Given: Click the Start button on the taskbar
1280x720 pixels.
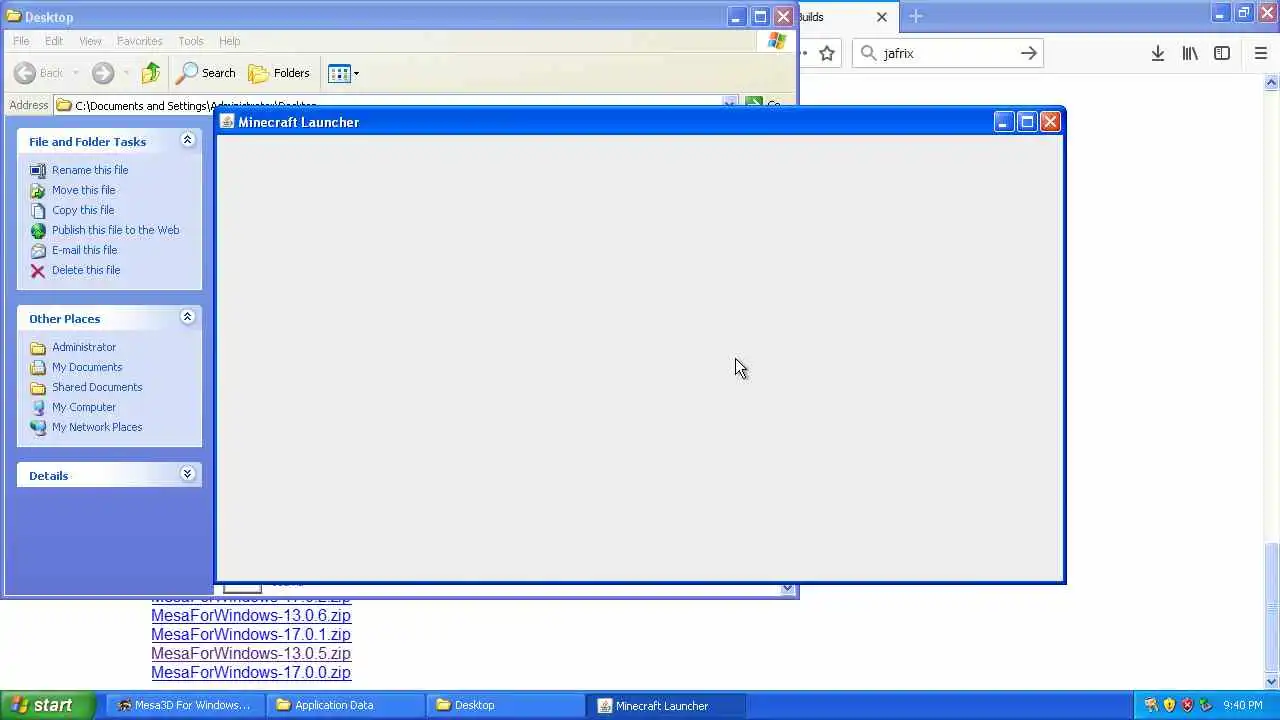Looking at the screenshot, I should [48, 705].
